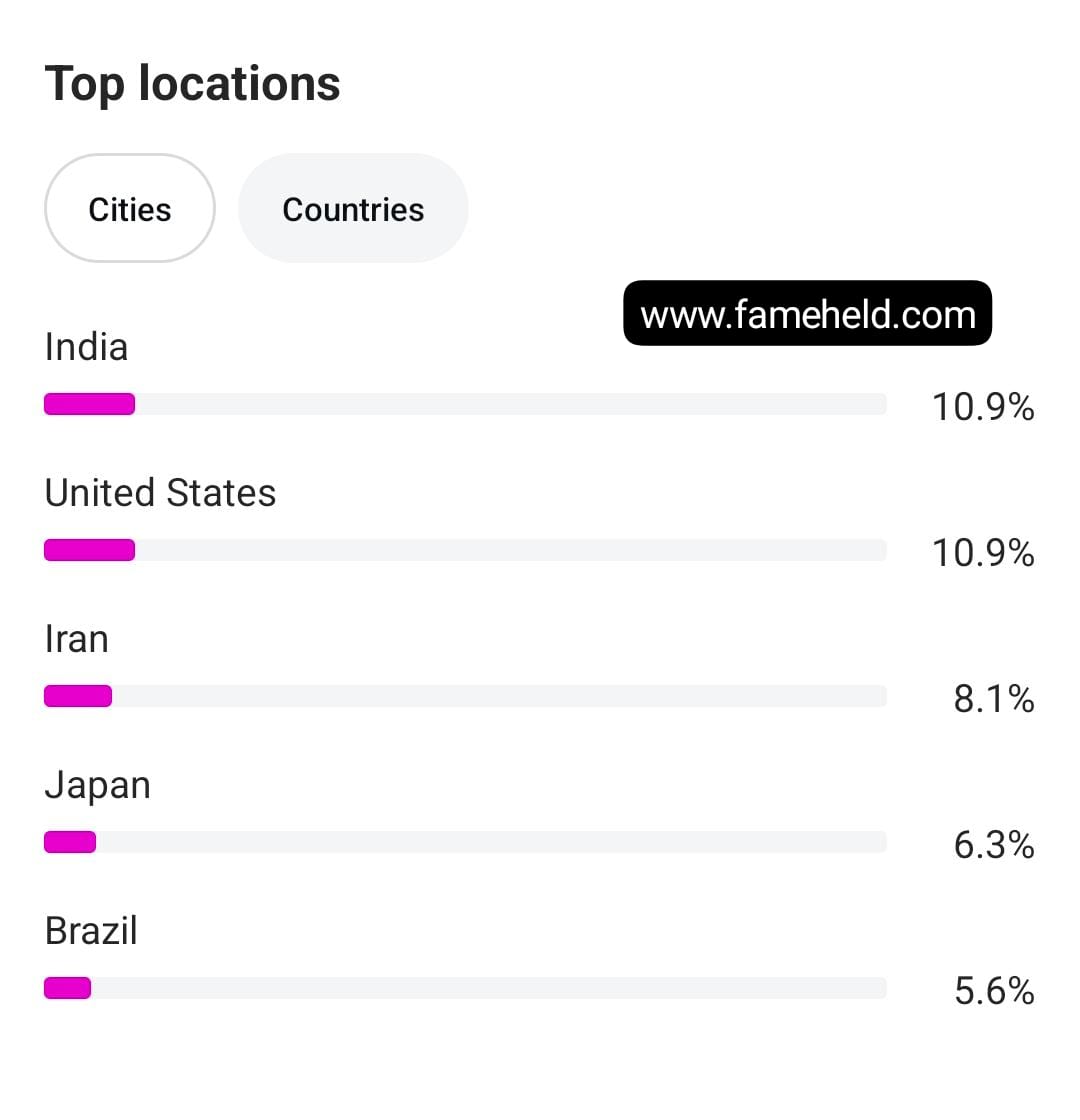
Task: Select the 8.1% value for Iran
Action: pos(993,699)
